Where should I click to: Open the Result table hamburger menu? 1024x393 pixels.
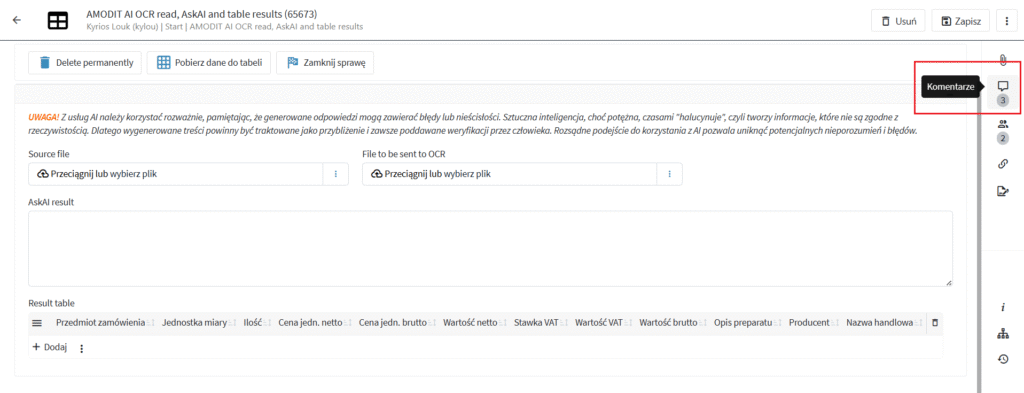(37, 322)
